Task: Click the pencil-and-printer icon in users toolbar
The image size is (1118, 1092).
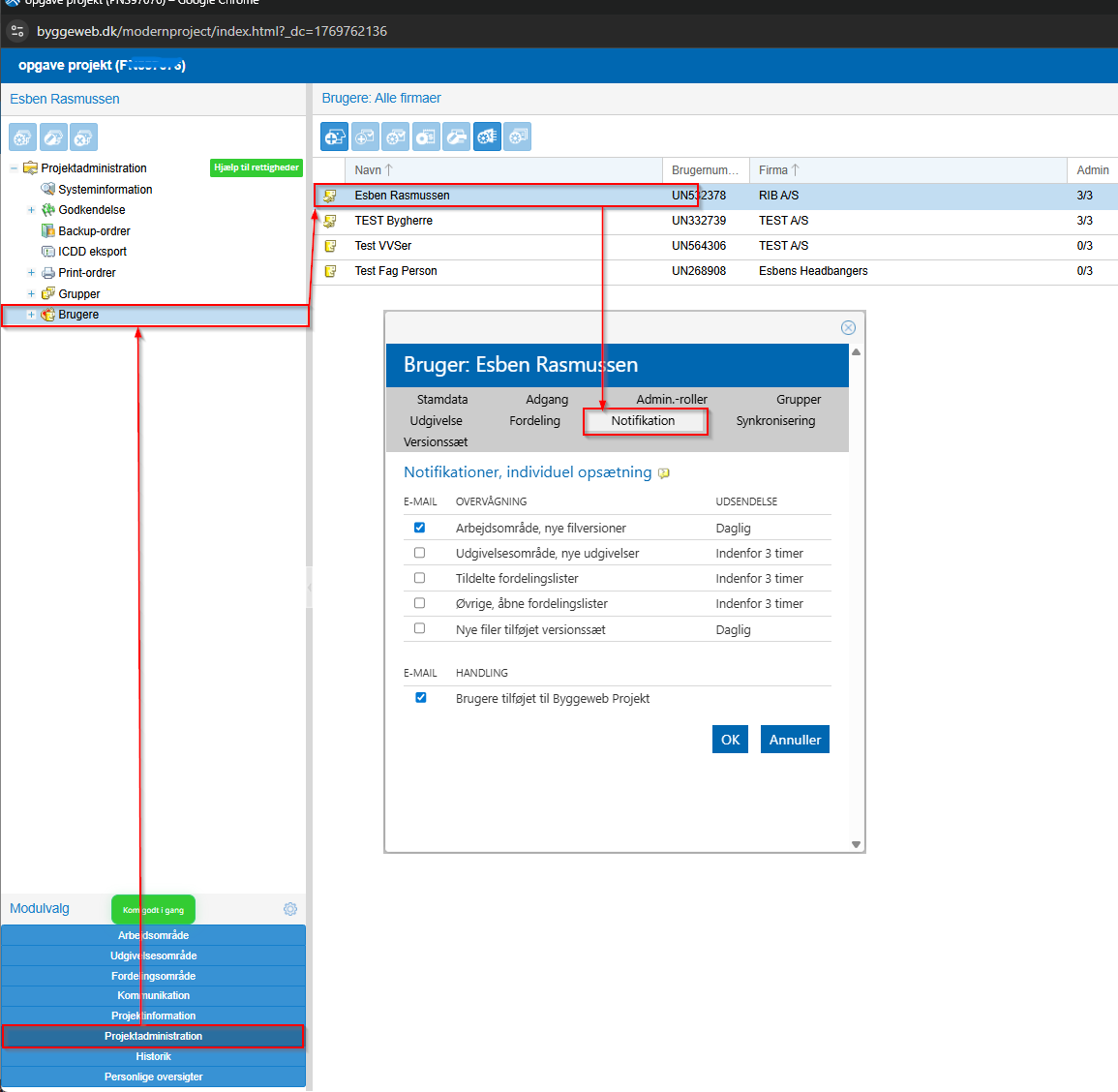Action: (457, 136)
